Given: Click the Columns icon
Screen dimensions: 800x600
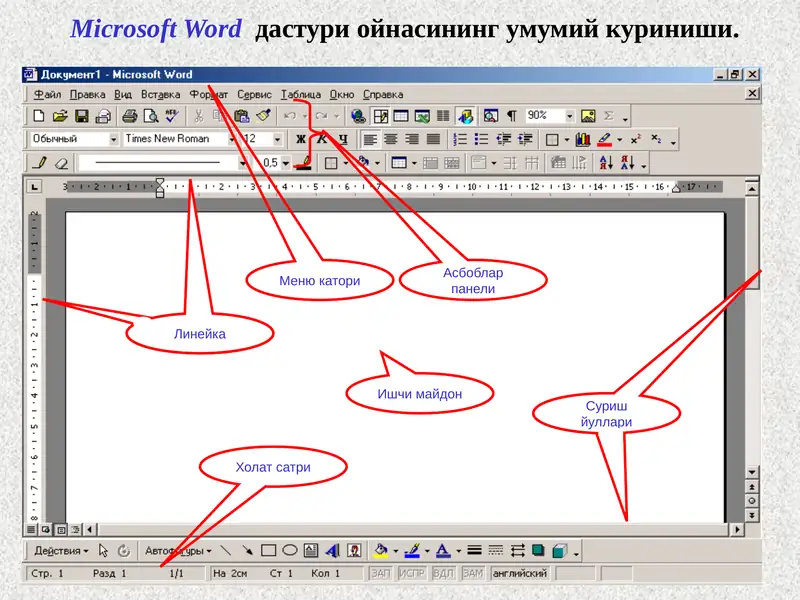Looking at the screenshot, I should 443,116.
